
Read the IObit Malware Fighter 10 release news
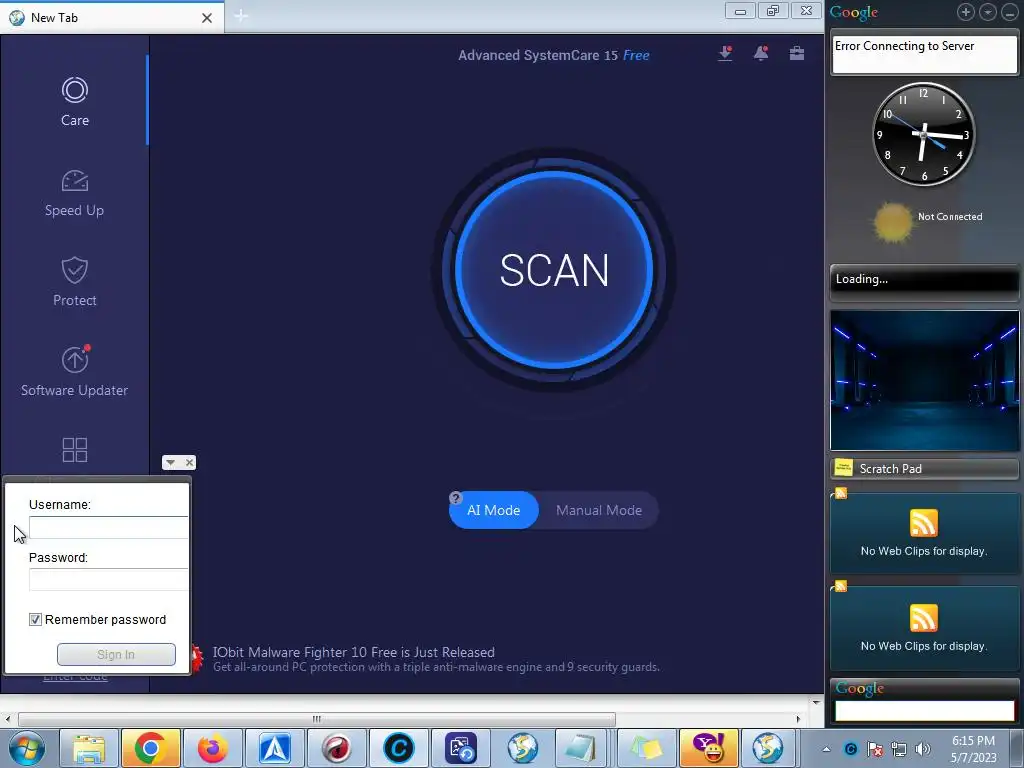tap(436, 659)
